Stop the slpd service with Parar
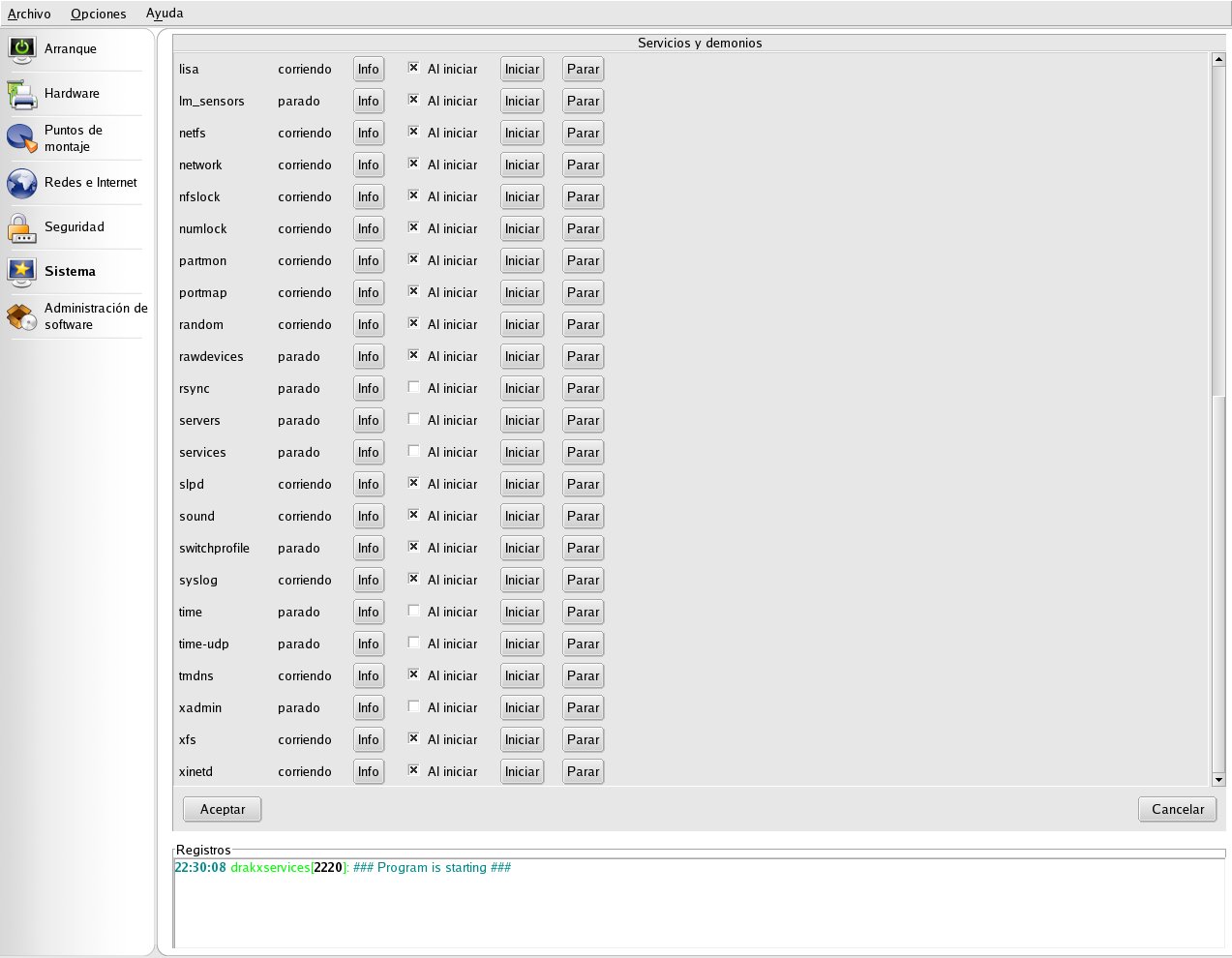1232x958 pixels. coord(583,484)
